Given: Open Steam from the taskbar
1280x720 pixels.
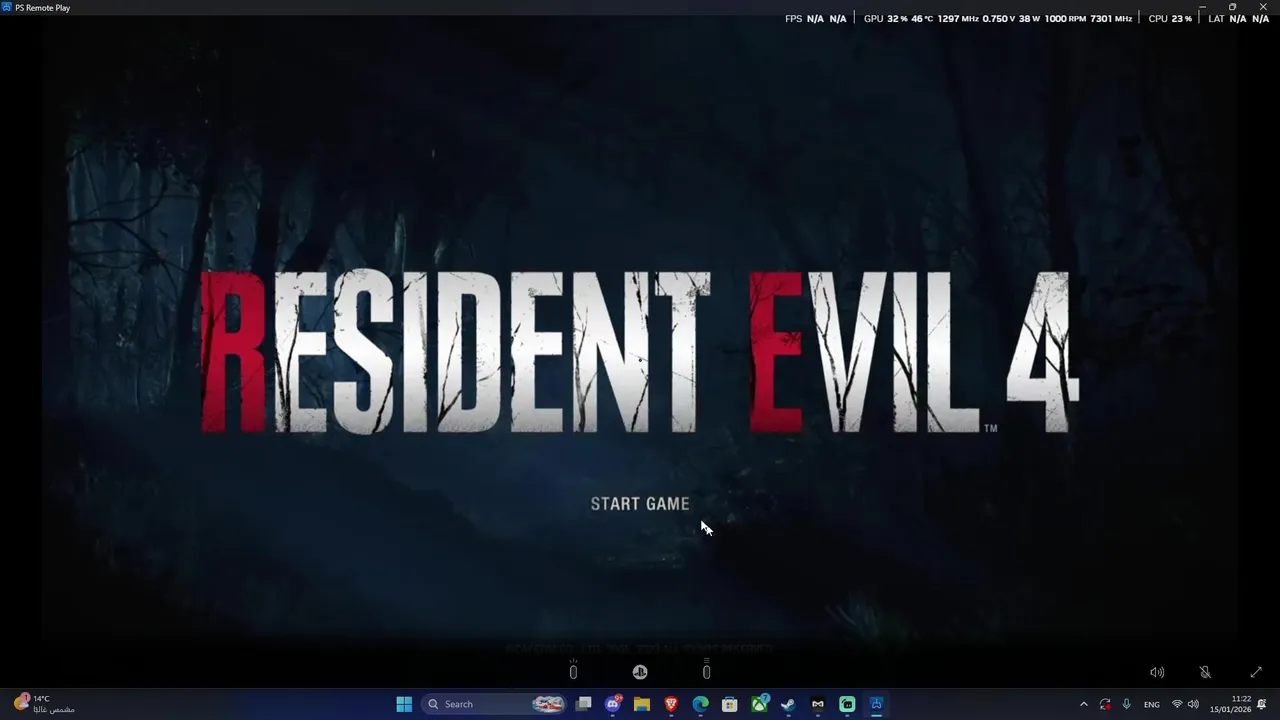Looking at the screenshot, I should pyautogui.click(x=788, y=704).
